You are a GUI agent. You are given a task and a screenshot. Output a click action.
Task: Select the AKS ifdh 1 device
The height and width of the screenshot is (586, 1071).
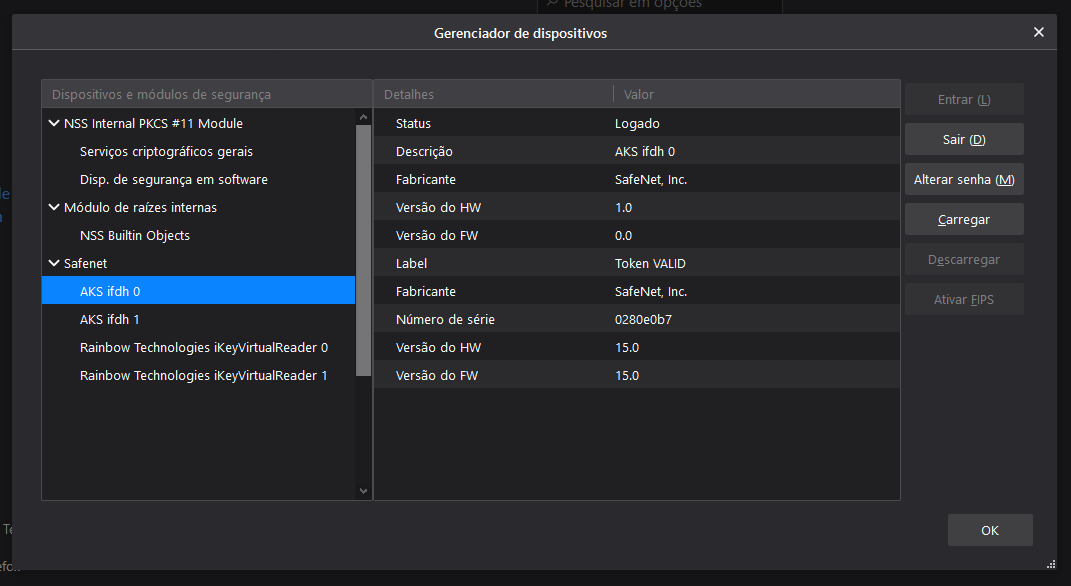coord(110,320)
